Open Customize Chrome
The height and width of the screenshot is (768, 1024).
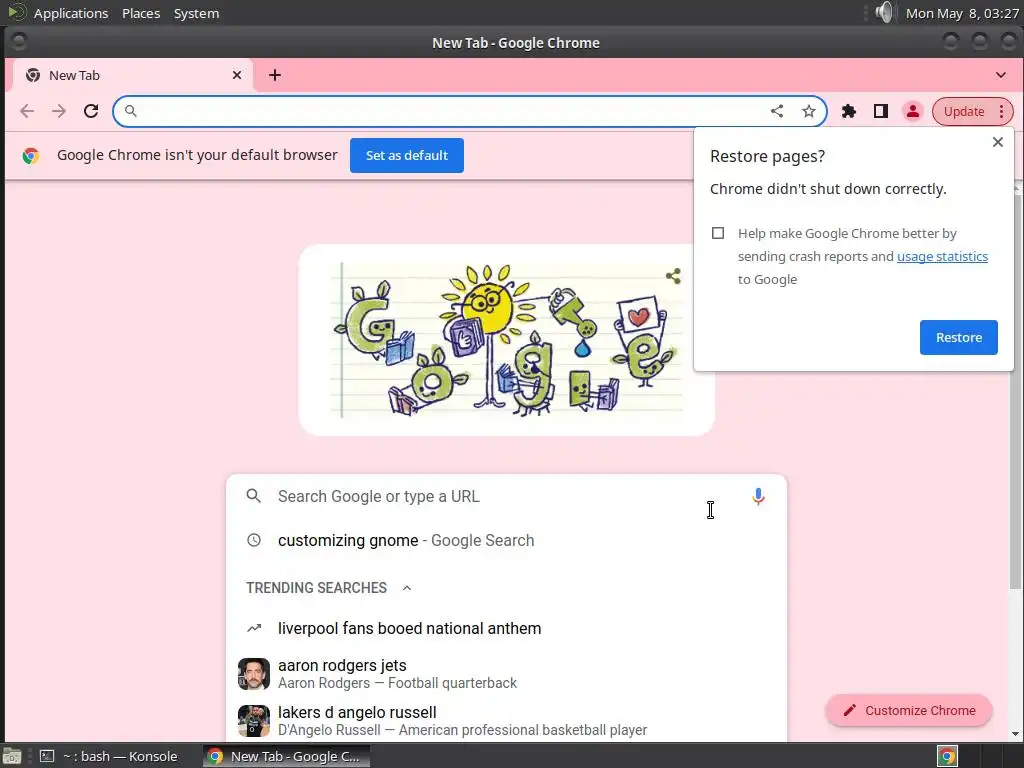[x=909, y=711]
